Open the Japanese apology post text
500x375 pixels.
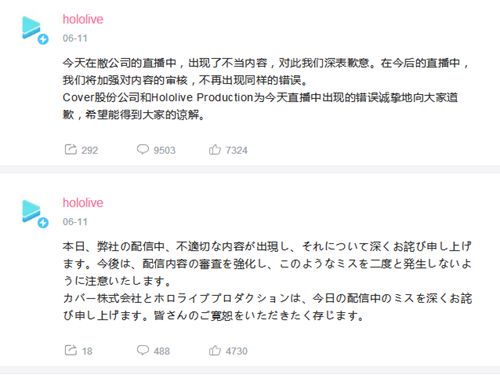coord(267,281)
